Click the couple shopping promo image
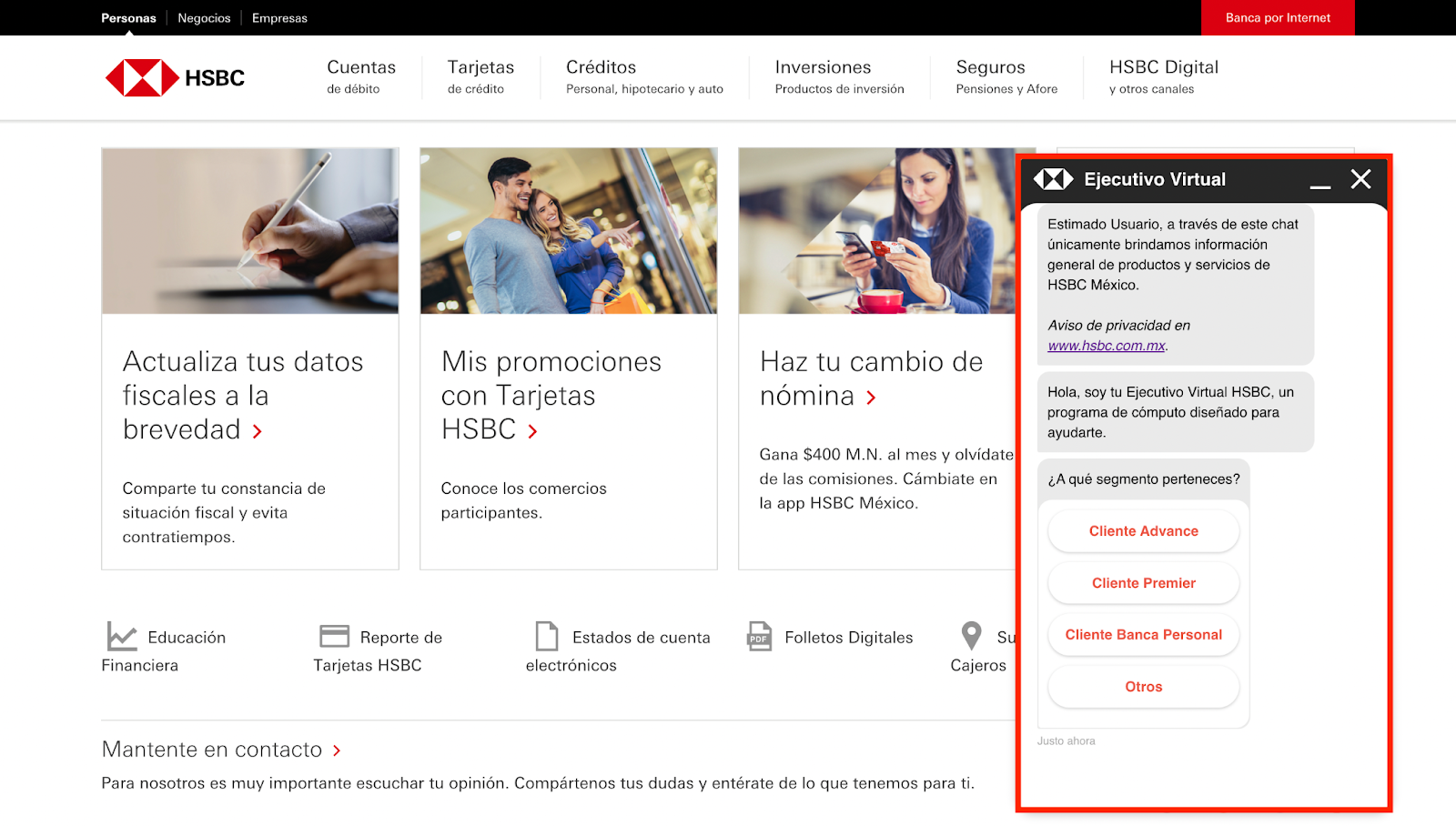 [x=568, y=231]
